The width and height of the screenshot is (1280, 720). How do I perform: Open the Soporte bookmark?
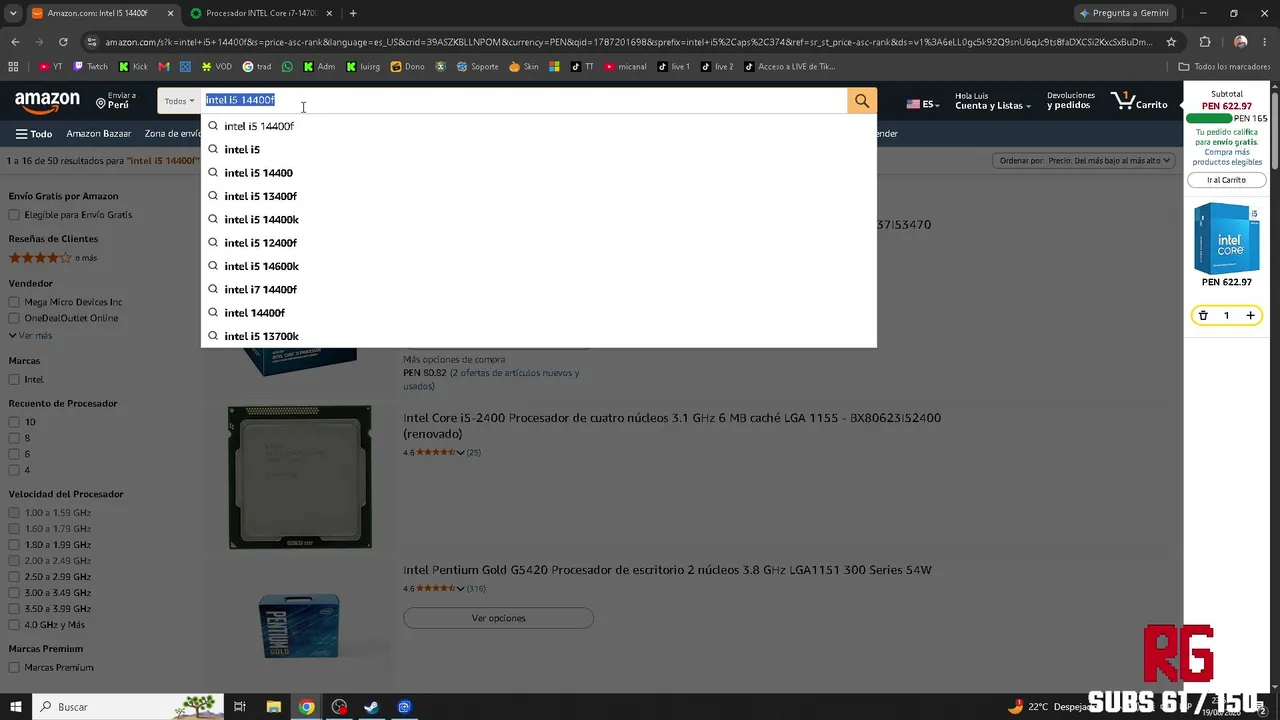coord(478,67)
